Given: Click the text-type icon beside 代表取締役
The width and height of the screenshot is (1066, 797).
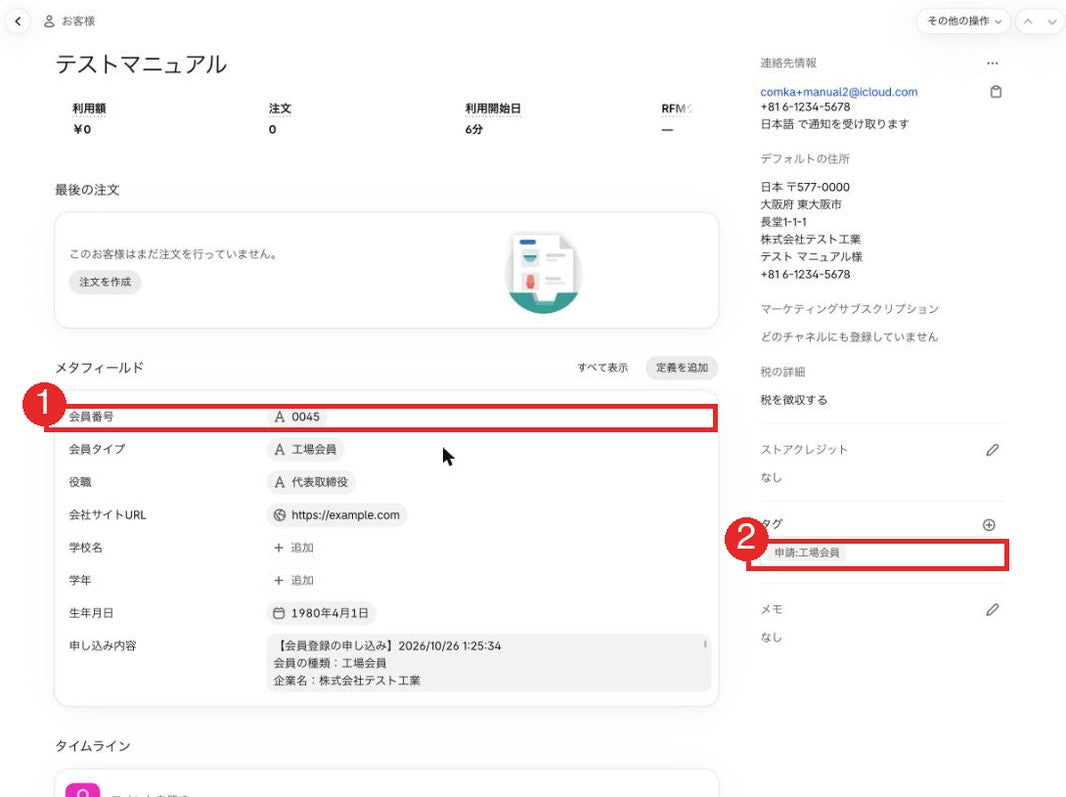Looking at the screenshot, I should (279, 482).
